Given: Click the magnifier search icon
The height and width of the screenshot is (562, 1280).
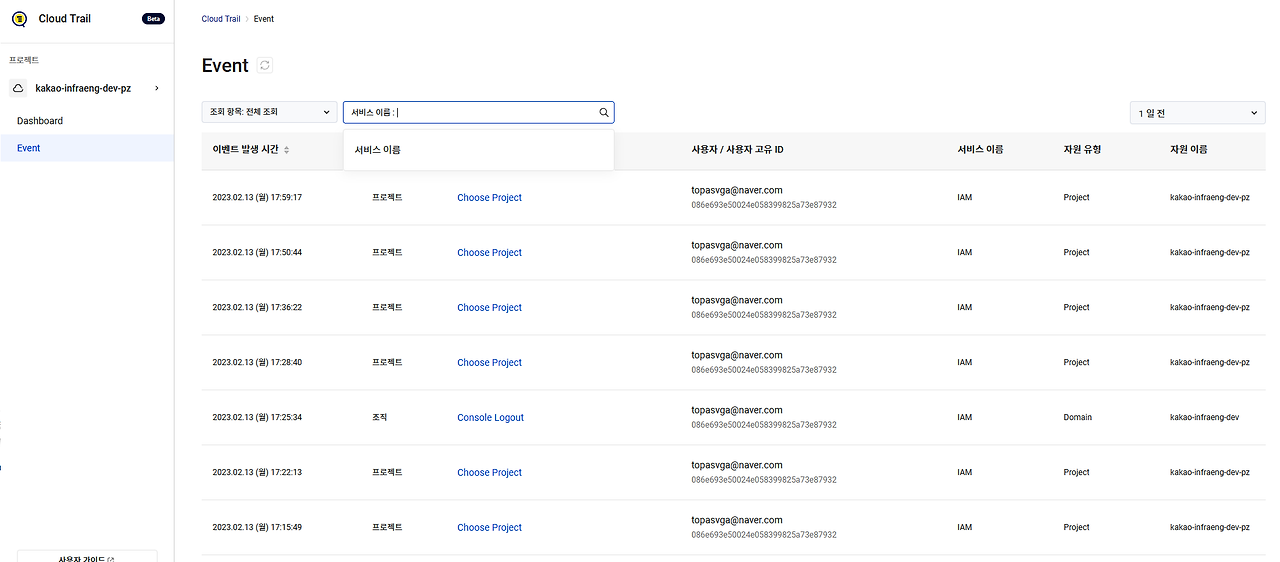Looking at the screenshot, I should [x=604, y=113].
